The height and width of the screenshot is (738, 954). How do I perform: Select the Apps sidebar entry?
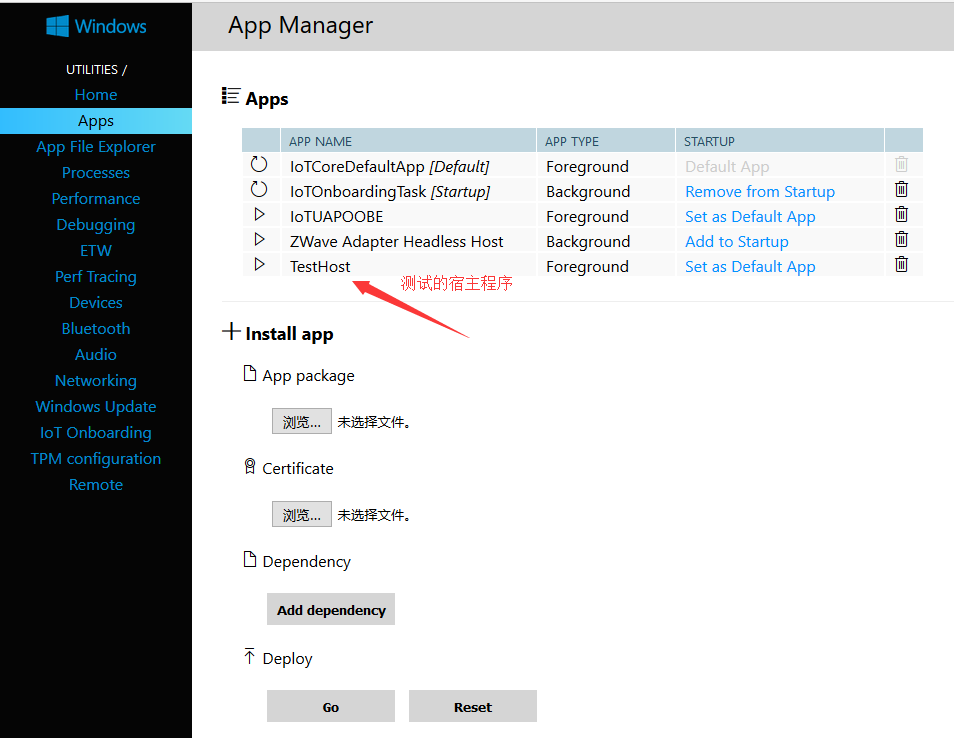click(96, 121)
